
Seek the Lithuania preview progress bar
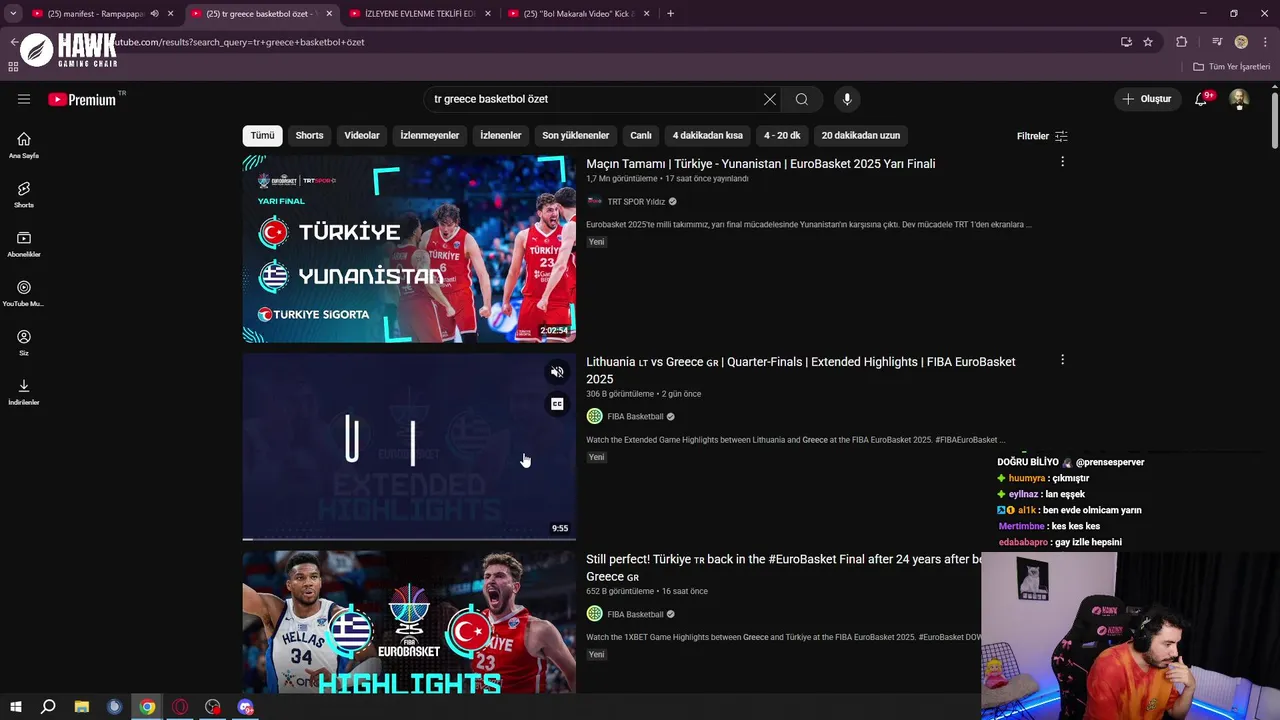[409, 539]
